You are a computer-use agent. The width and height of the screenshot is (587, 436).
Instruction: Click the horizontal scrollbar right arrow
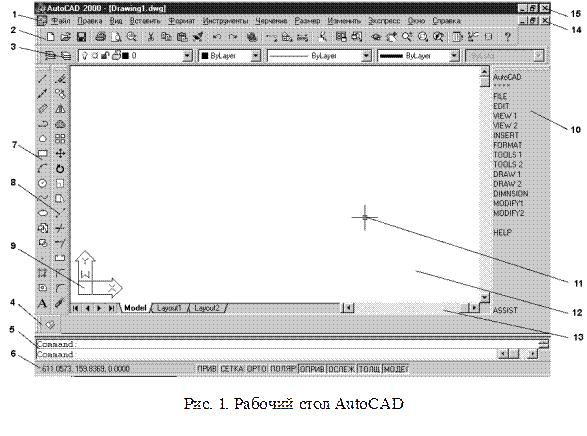click(x=475, y=308)
